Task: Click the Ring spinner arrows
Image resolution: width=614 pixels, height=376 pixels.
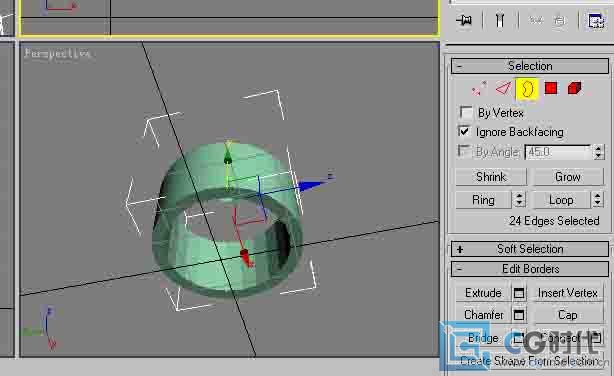Action: point(519,200)
